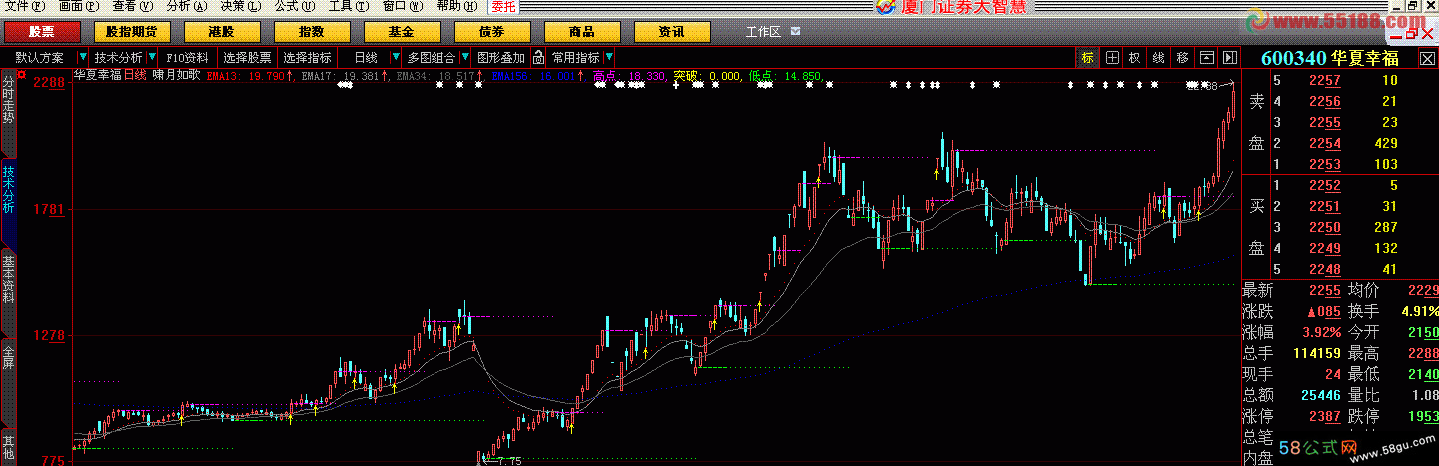Toggle the 标 marker icon in chart toolbar
Image resolution: width=1439 pixels, height=466 pixels.
coord(1087,58)
